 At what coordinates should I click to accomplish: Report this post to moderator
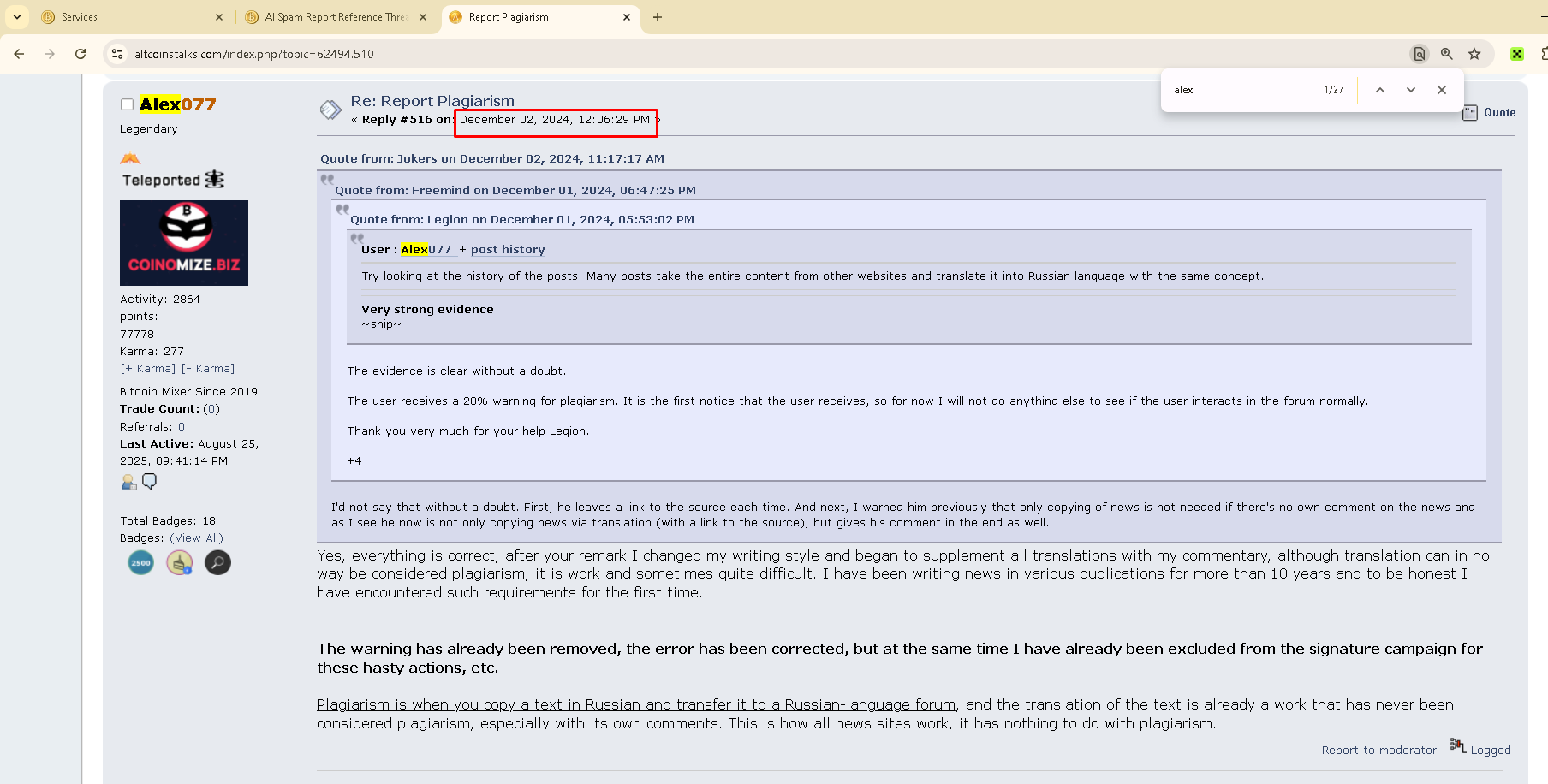pos(1379,751)
